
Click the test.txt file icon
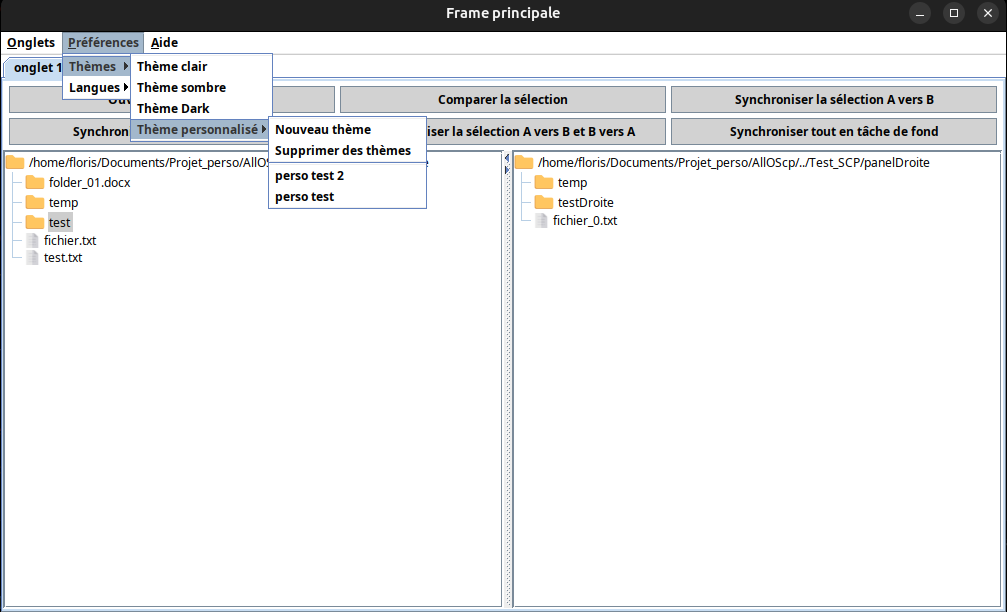tap(32, 258)
